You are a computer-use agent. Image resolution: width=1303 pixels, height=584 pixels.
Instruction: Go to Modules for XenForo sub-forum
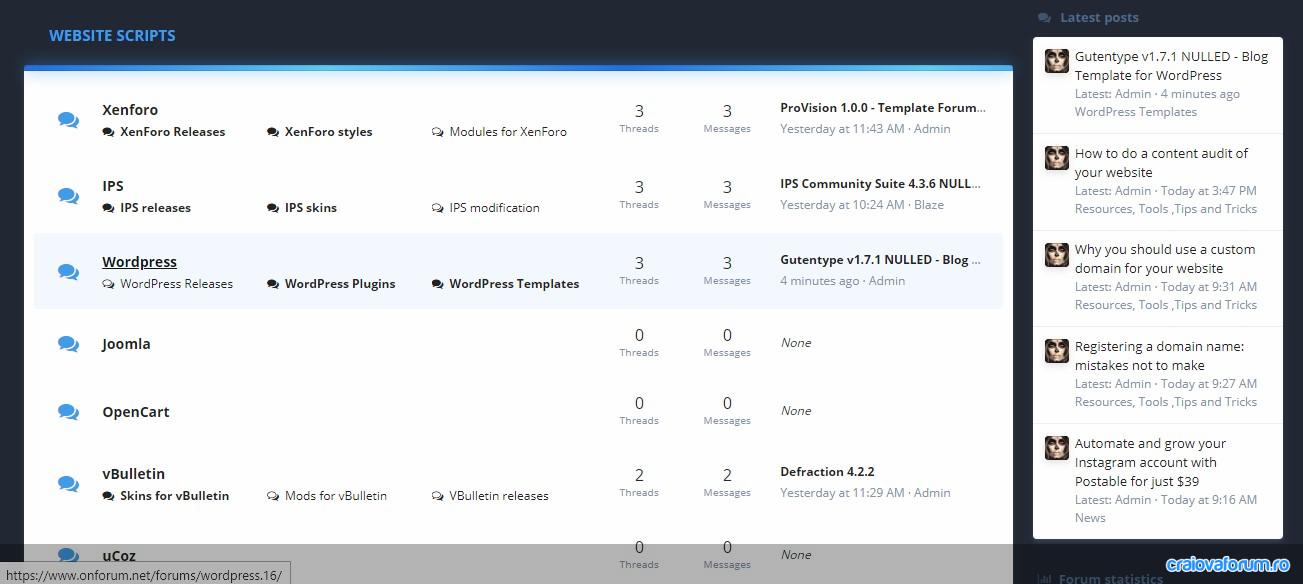(508, 132)
